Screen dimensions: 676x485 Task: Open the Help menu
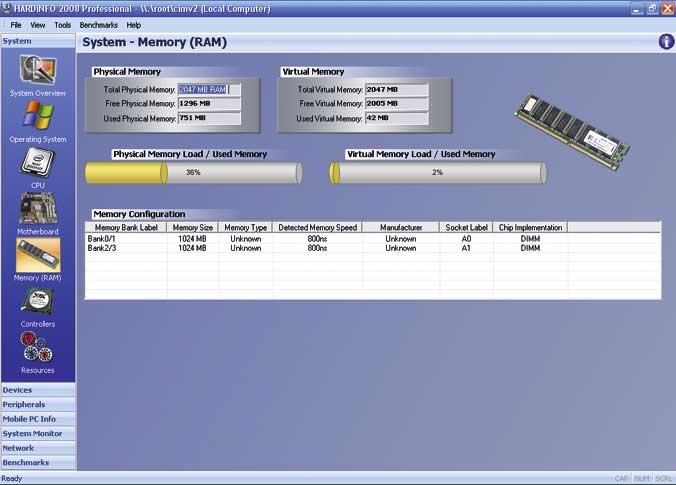(134, 25)
